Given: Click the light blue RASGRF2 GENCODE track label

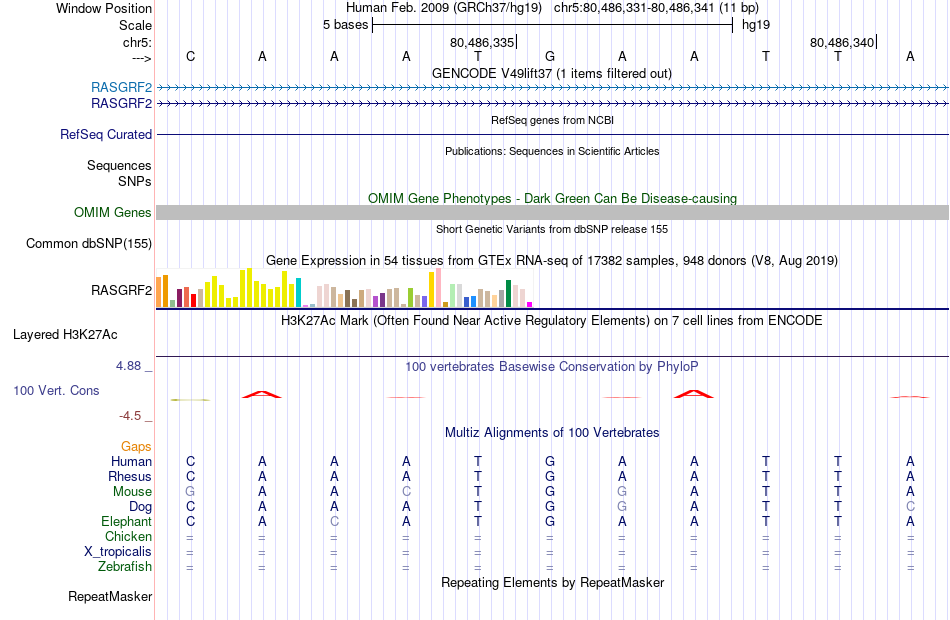Looking at the screenshot, I should (x=121, y=87).
